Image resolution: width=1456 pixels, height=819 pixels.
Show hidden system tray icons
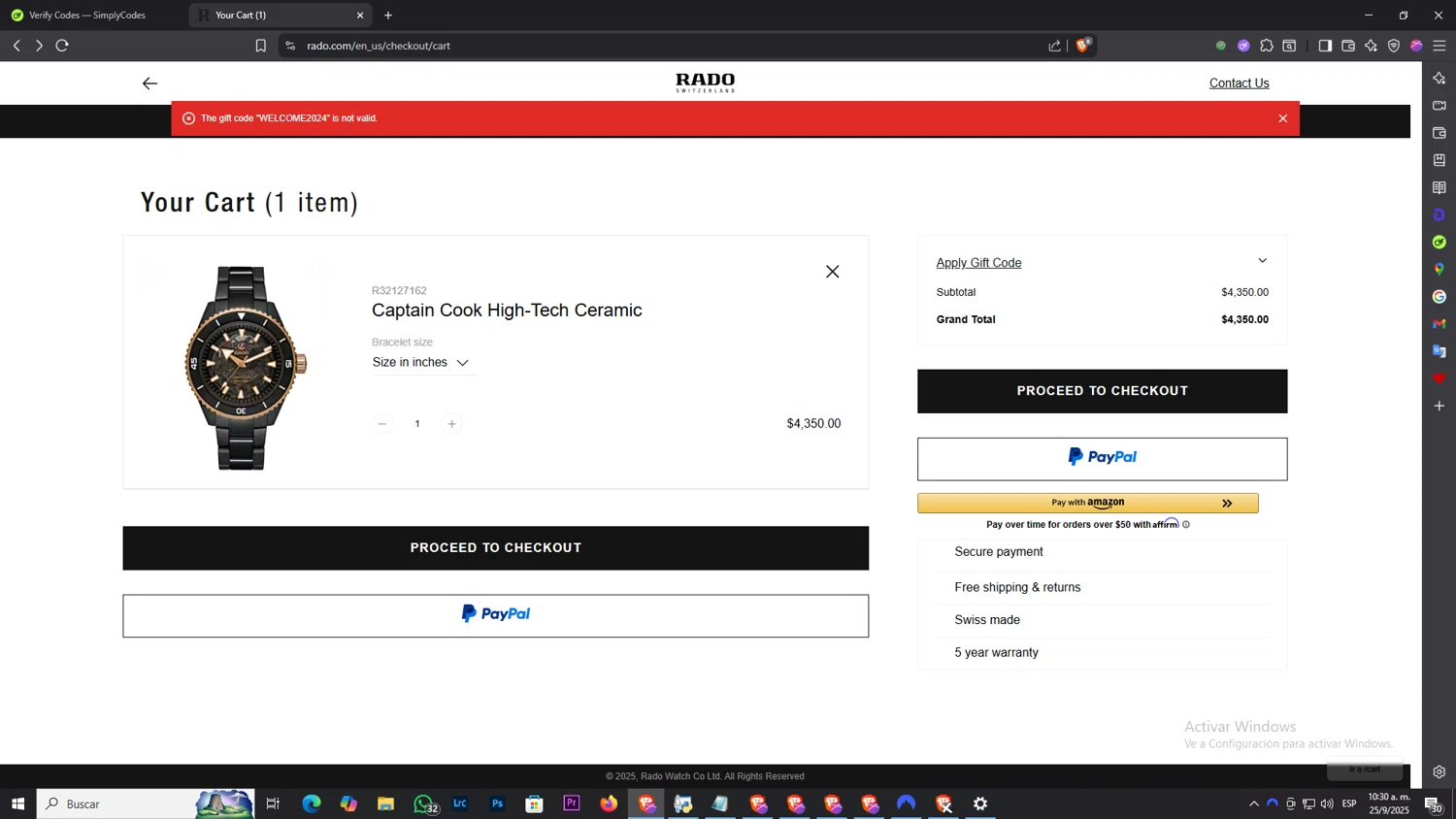pos(1254,803)
